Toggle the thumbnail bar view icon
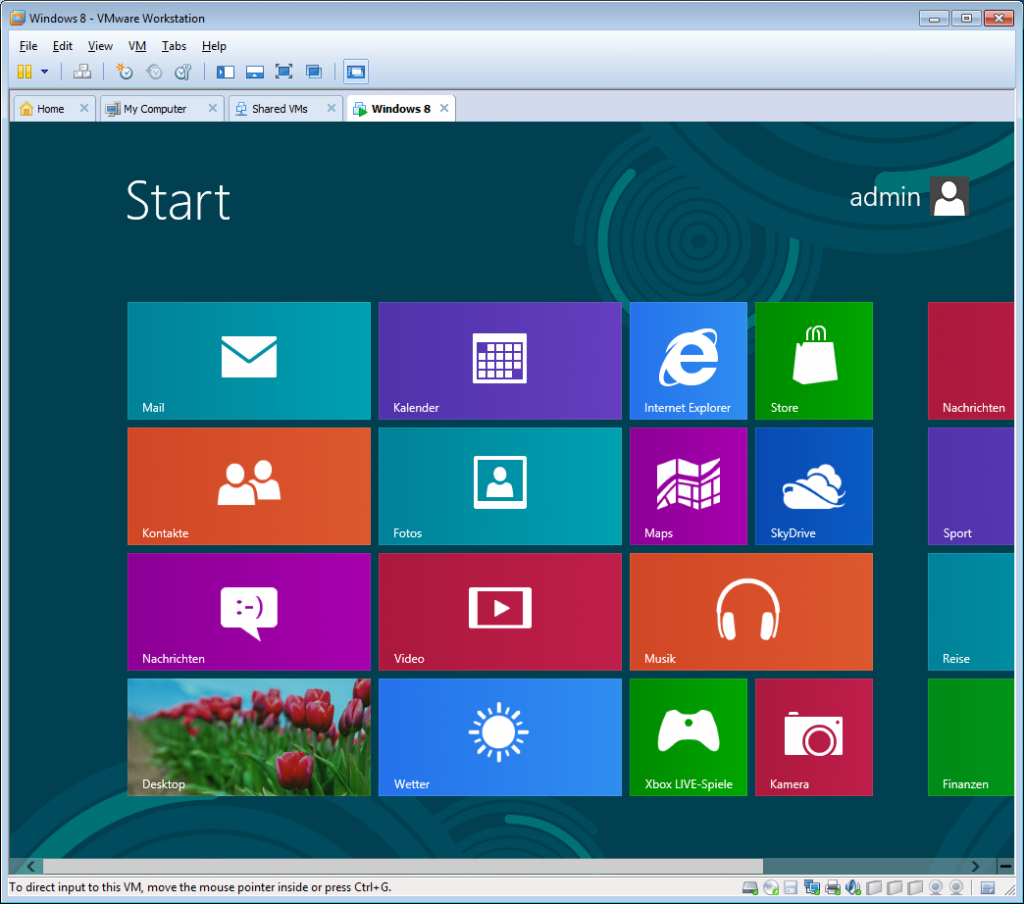1024x904 pixels. point(255,72)
